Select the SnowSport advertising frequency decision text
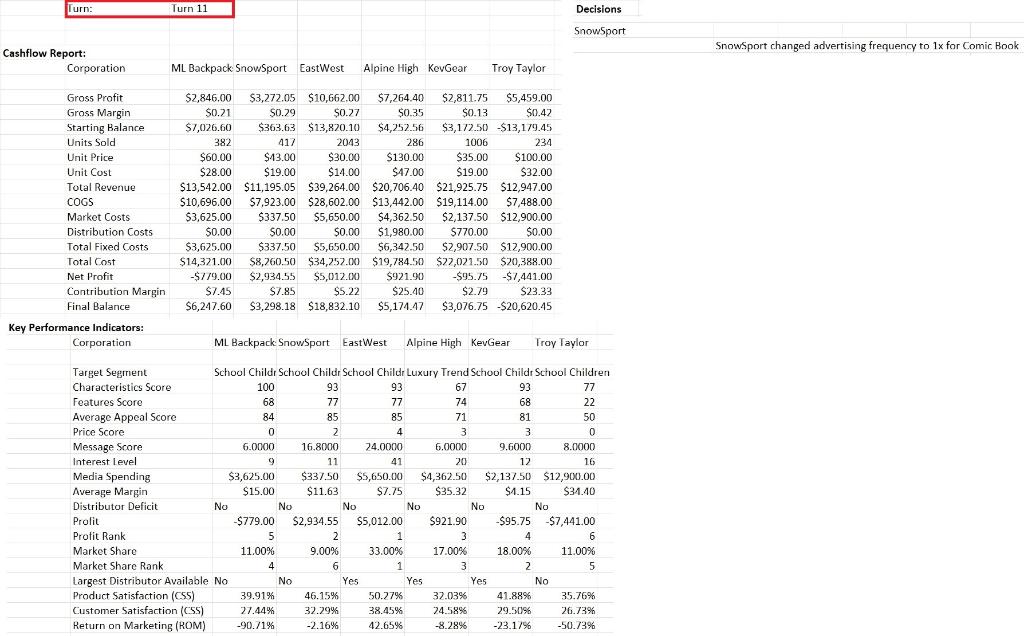This screenshot has height=636, width=1024. click(867, 46)
